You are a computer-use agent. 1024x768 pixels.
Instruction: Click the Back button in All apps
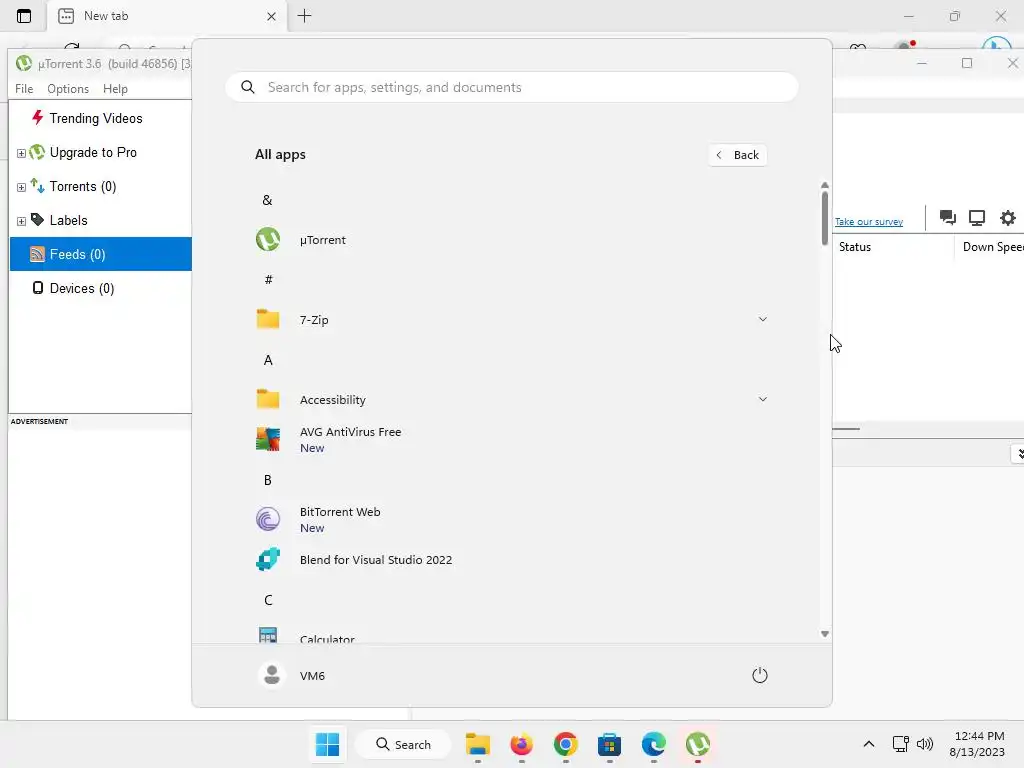[738, 155]
